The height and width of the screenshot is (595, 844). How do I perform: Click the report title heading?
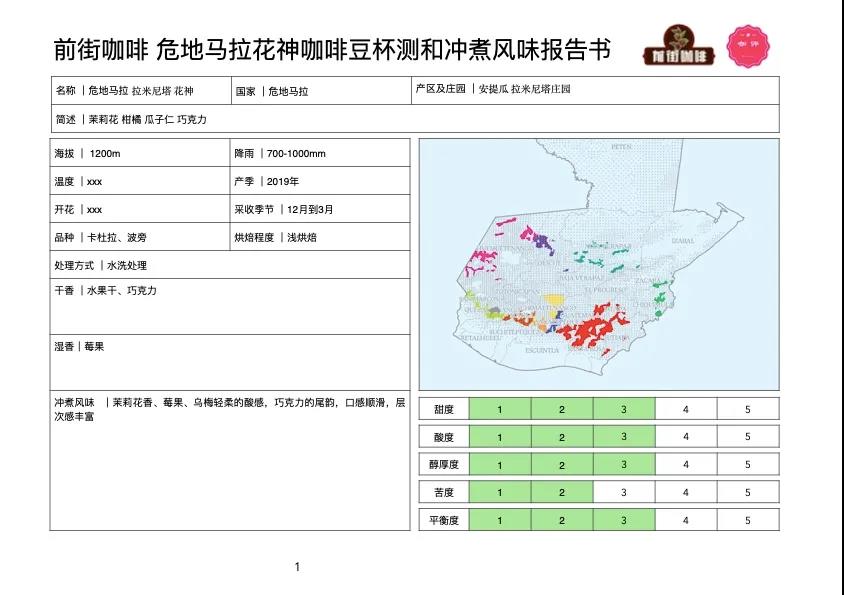331,50
